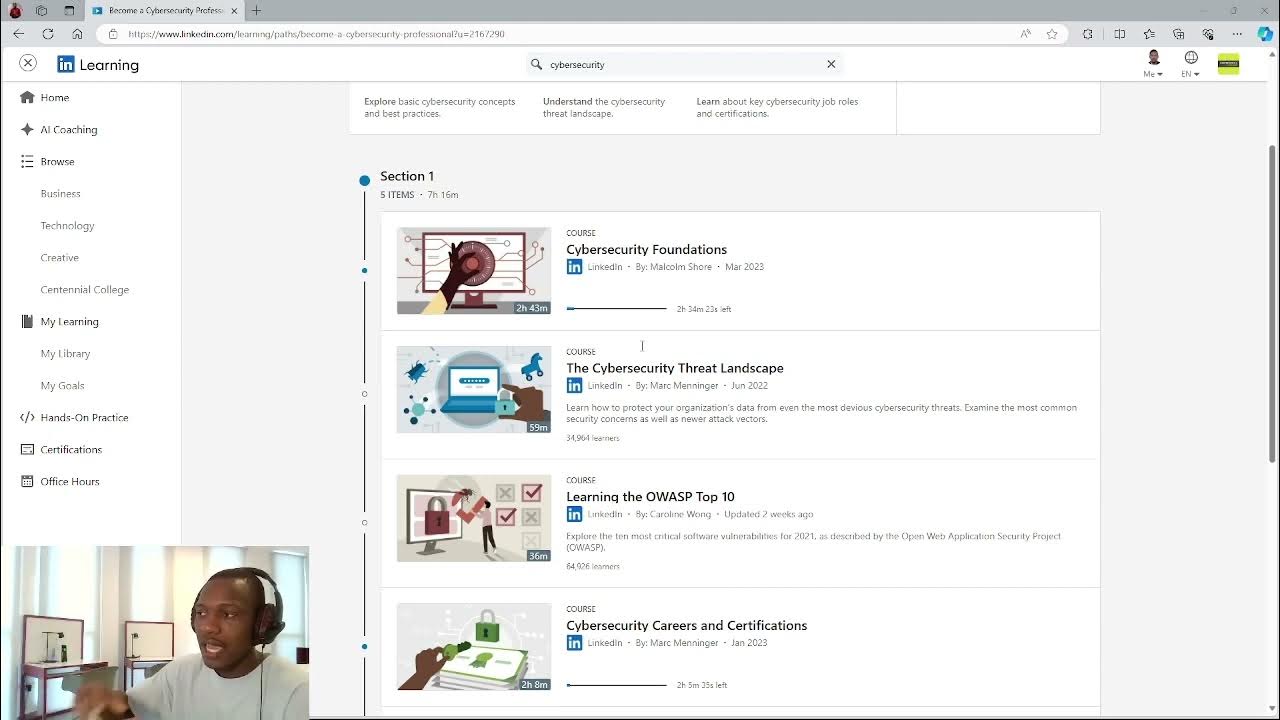The height and width of the screenshot is (720, 1280).
Task: Clear the cybersecurity search text
Action: [831, 64]
